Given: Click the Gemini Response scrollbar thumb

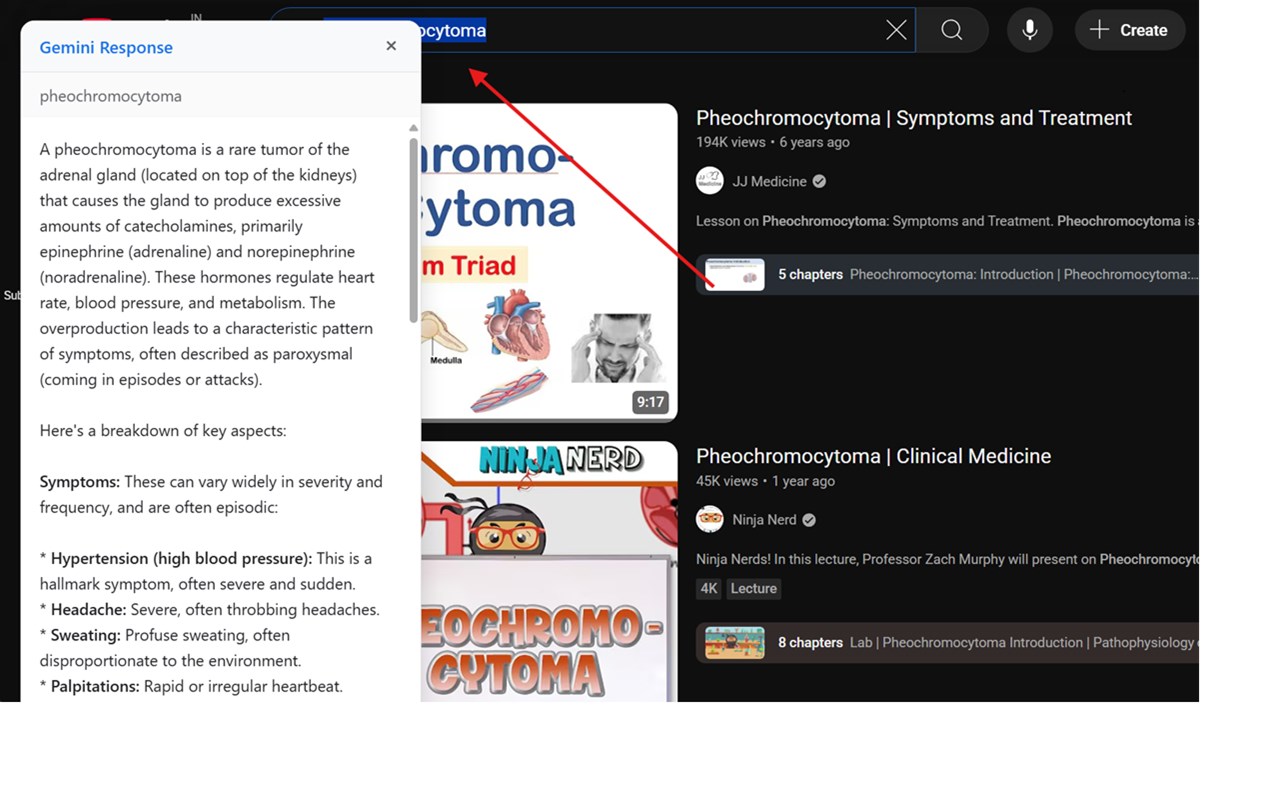Looking at the screenshot, I should [413, 229].
